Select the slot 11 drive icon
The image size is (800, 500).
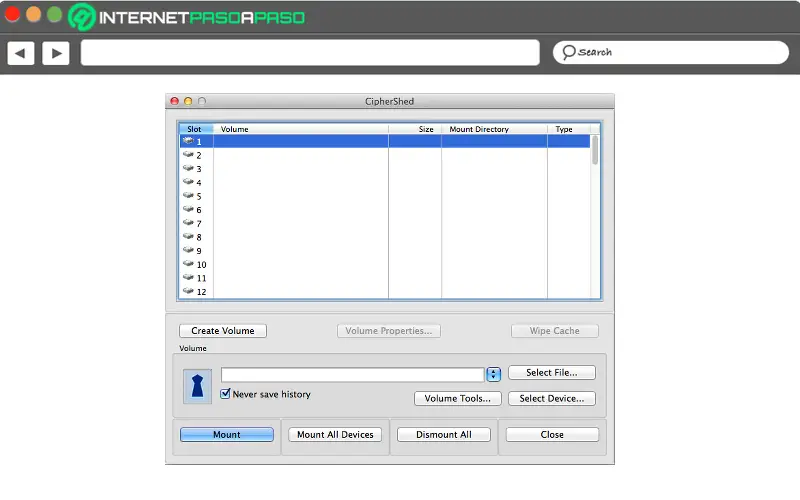click(x=188, y=278)
